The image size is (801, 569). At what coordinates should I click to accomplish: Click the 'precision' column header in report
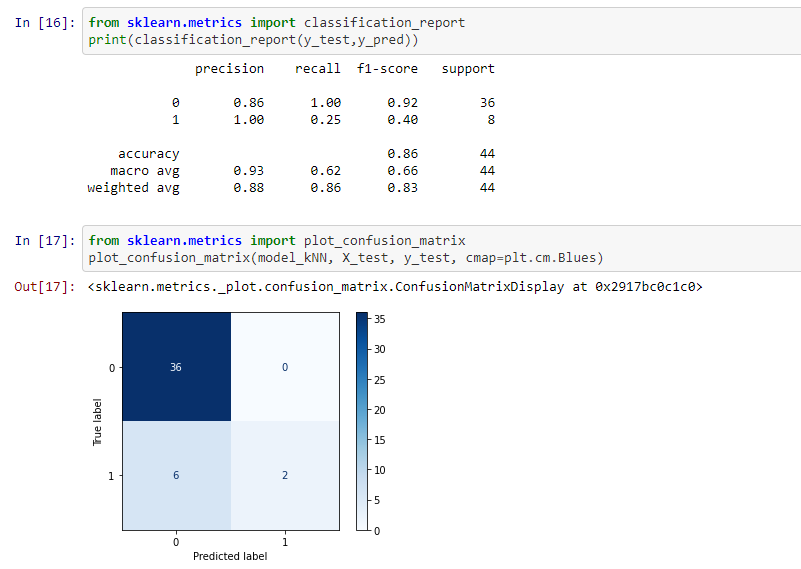229,69
